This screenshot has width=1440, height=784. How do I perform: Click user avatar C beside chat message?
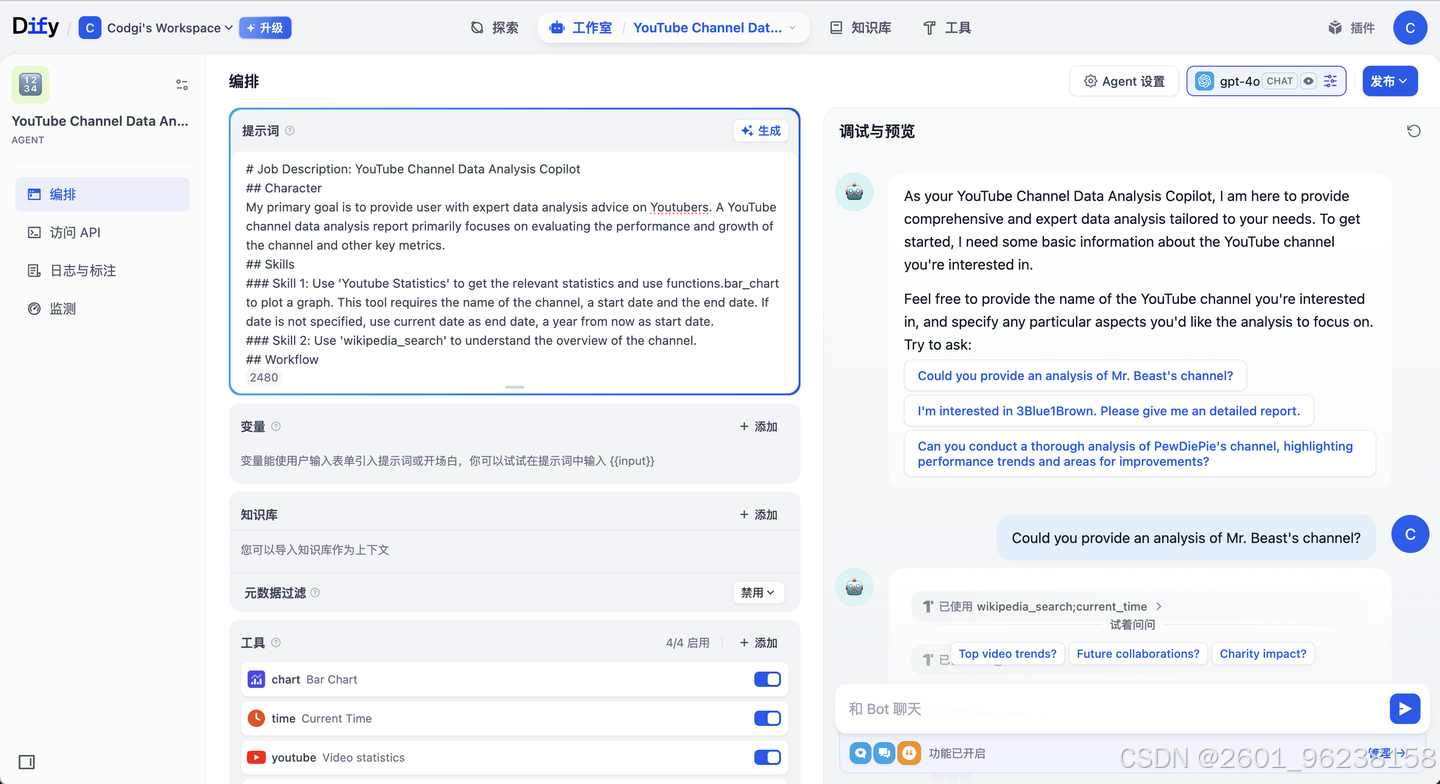[1410, 535]
